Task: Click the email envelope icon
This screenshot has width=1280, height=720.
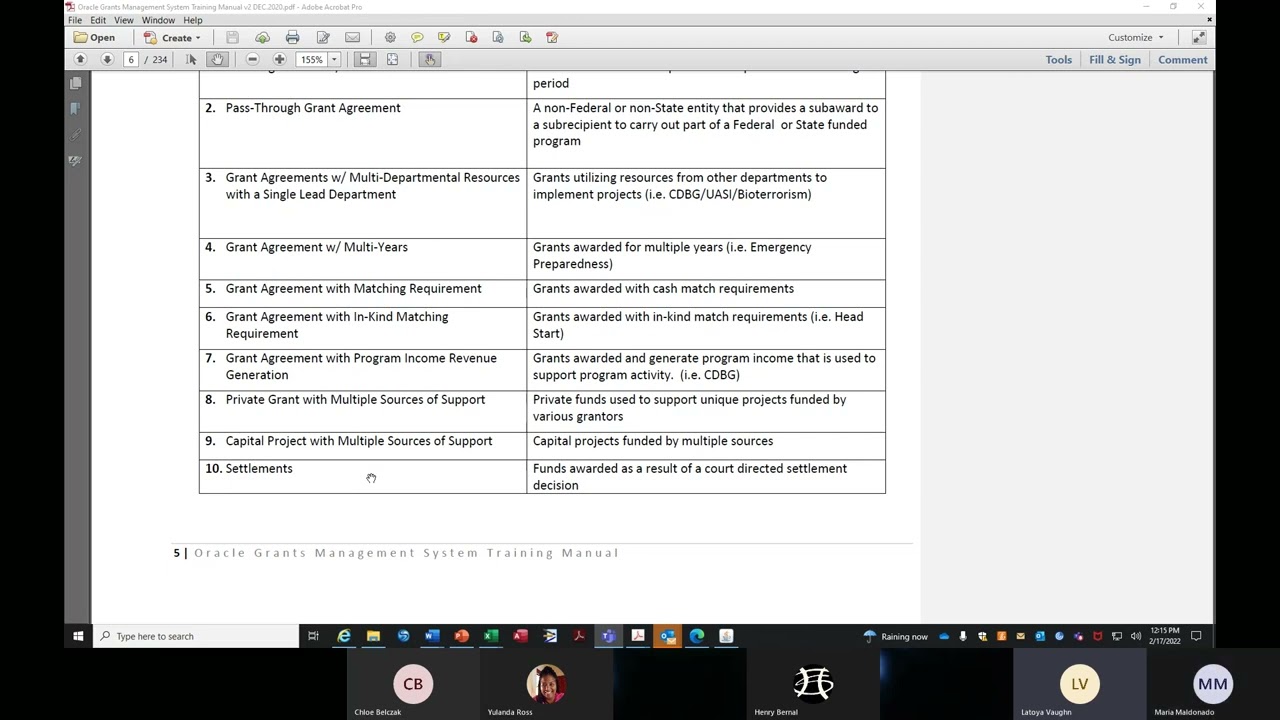Action: point(352,37)
